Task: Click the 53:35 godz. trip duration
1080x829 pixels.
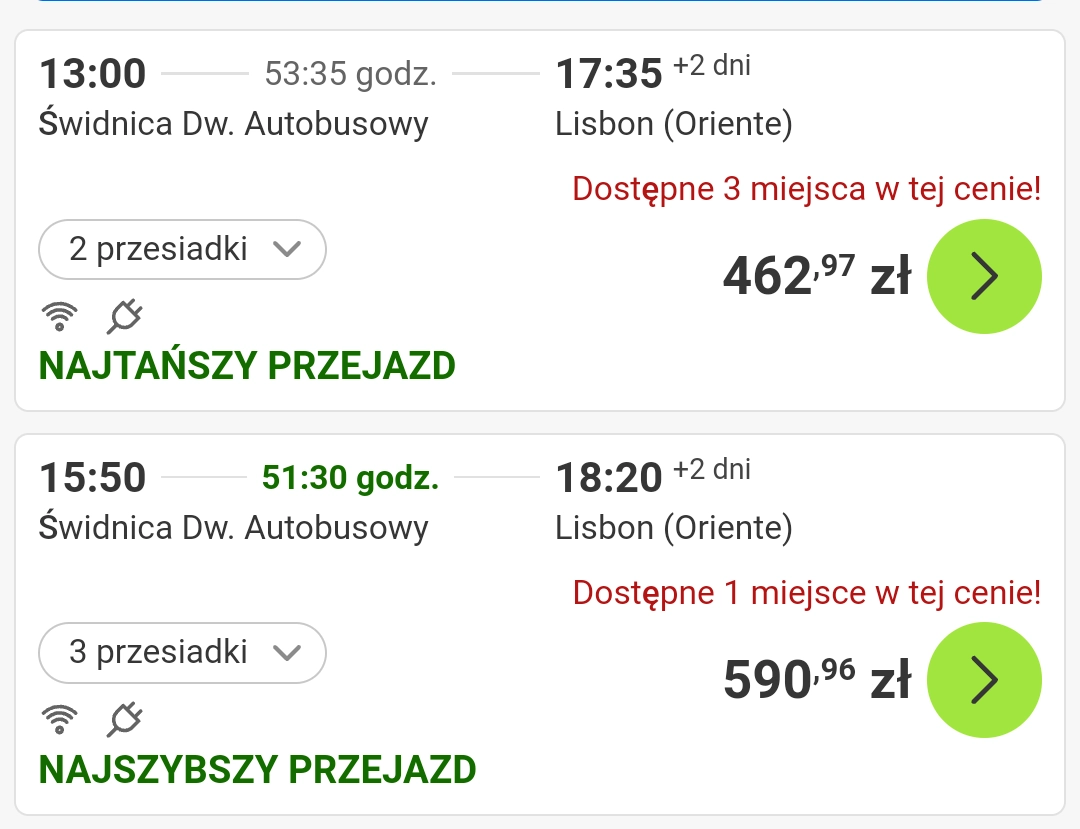Action: coord(350,74)
